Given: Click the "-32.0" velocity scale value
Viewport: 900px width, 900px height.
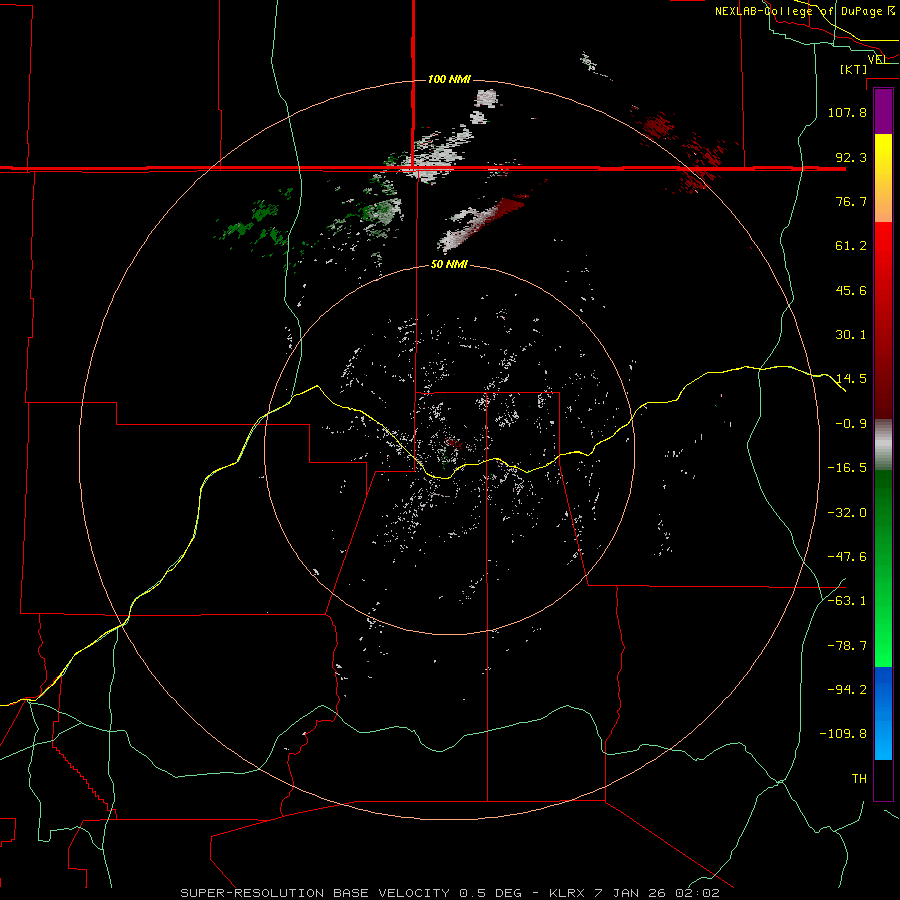Looking at the screenshot, I should [x=847, y=513].
